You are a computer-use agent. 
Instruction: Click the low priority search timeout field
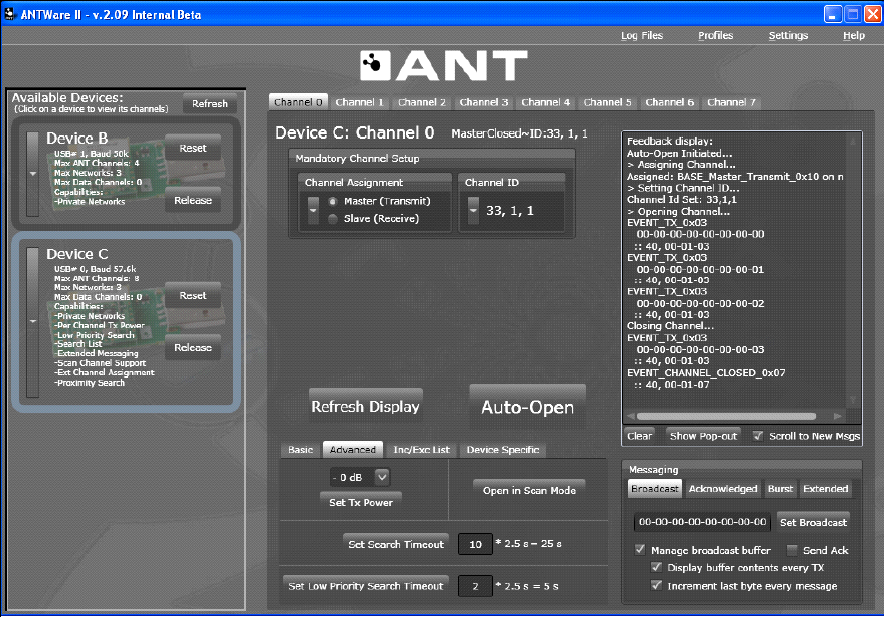click(x=475, y=586)
